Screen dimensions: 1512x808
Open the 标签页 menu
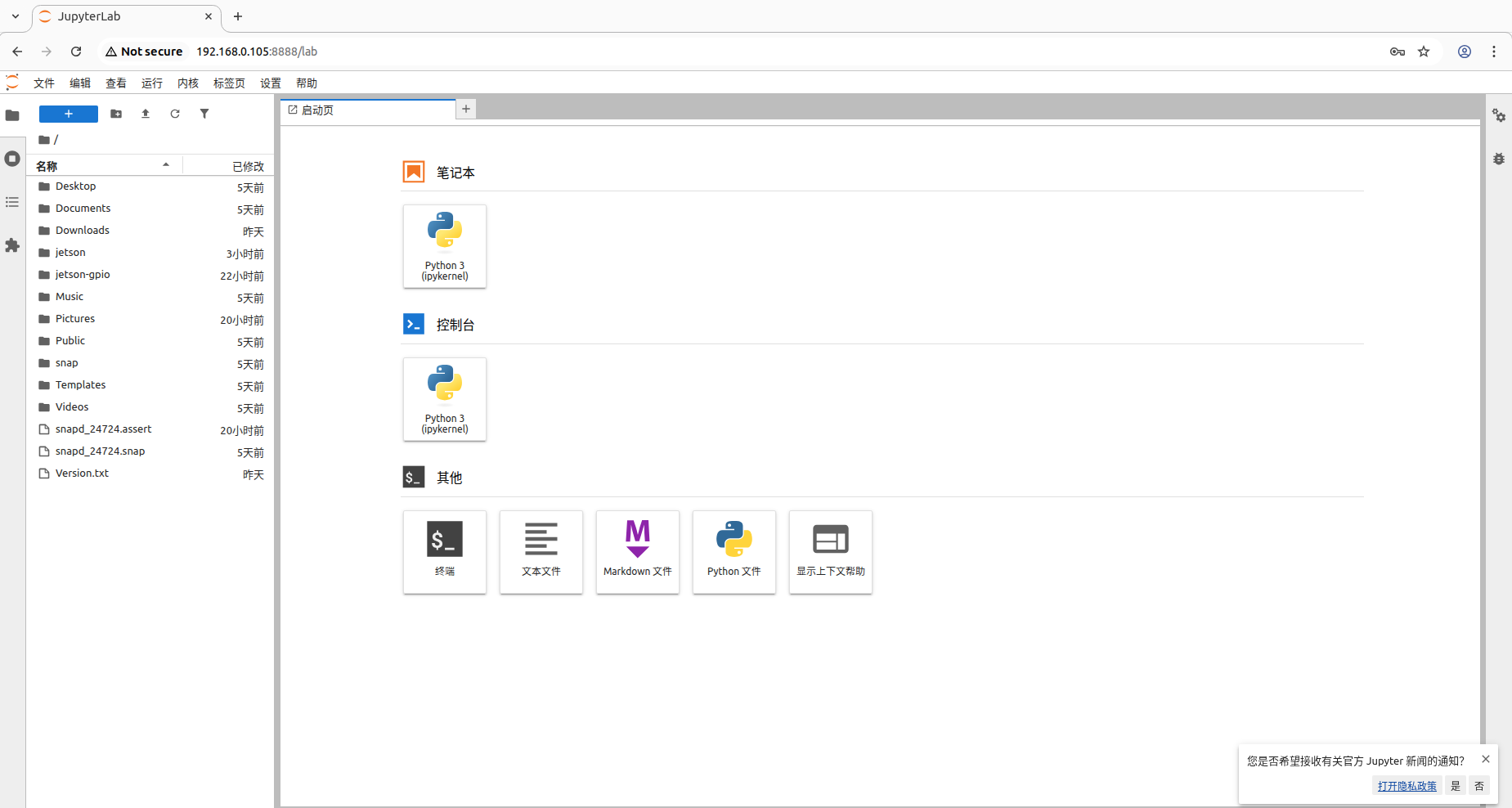point(229,83)
